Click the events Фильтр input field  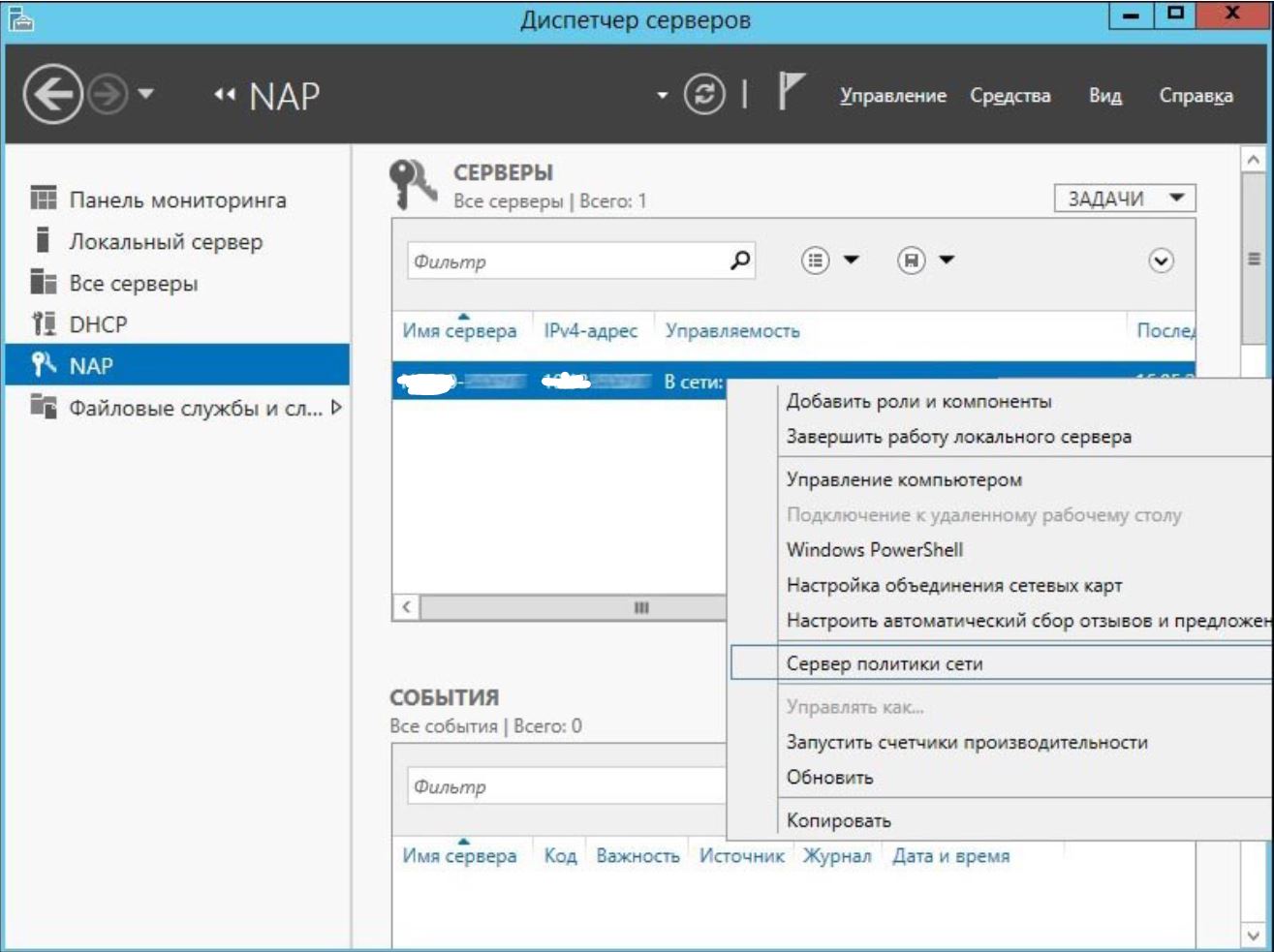click(562, 786)
